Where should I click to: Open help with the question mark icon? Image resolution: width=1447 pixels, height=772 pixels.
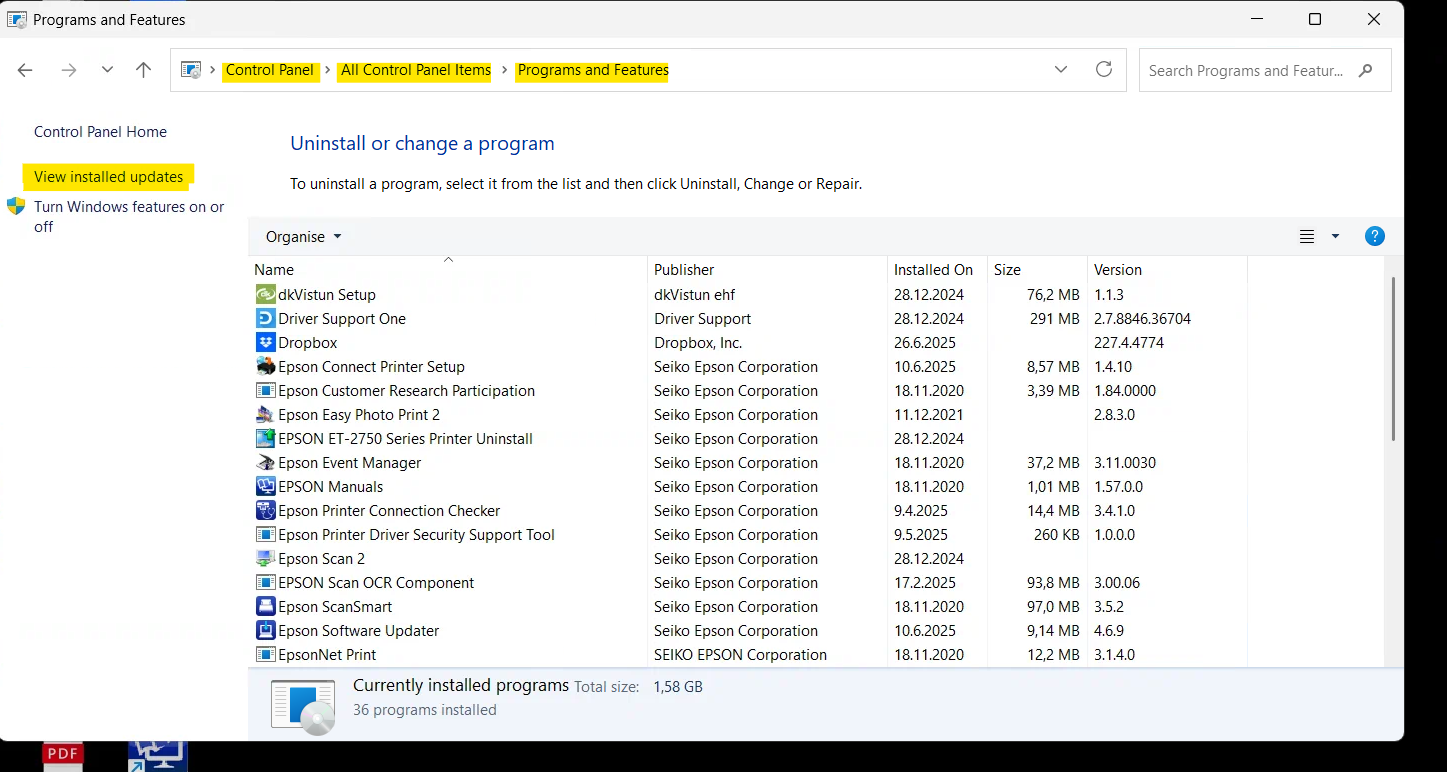tap(1375, 236)
